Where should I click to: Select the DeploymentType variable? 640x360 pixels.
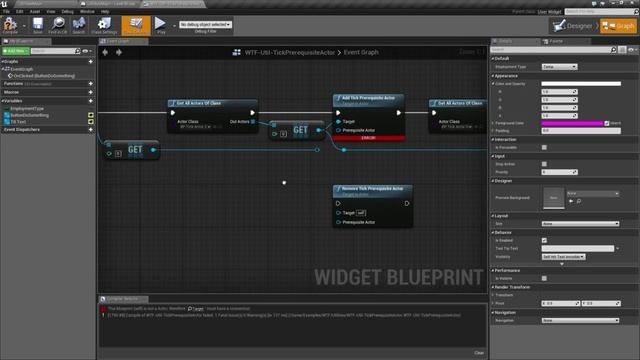click(27, 109)
